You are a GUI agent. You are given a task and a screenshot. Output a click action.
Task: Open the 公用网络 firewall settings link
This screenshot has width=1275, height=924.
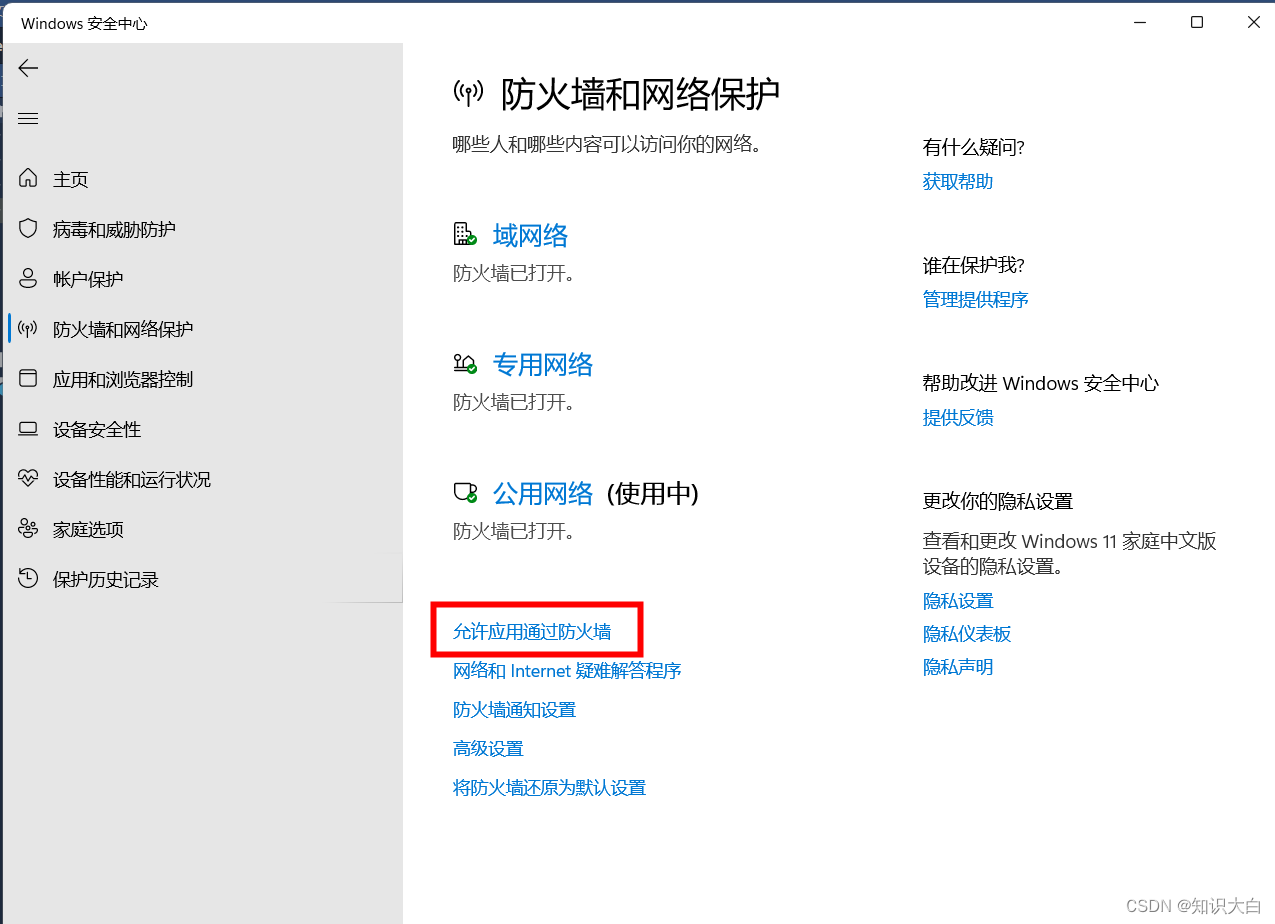tap(543, 494)
